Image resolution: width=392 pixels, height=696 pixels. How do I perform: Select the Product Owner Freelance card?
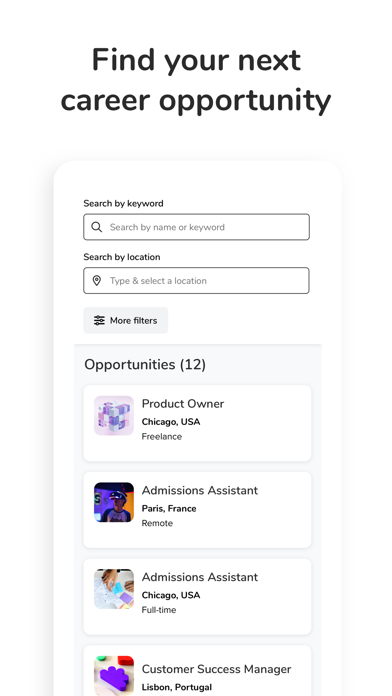point(197,423)
